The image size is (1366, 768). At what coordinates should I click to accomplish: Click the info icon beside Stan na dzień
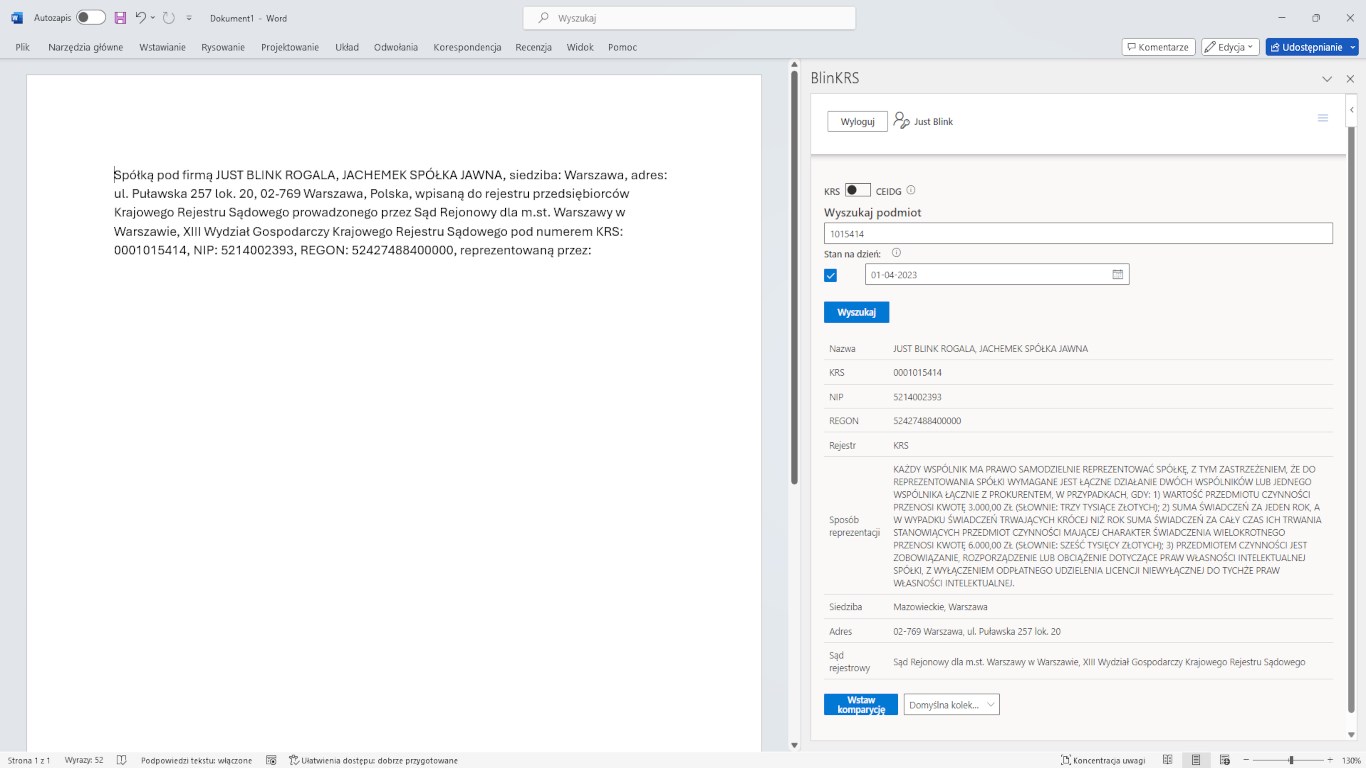(896, 253)
